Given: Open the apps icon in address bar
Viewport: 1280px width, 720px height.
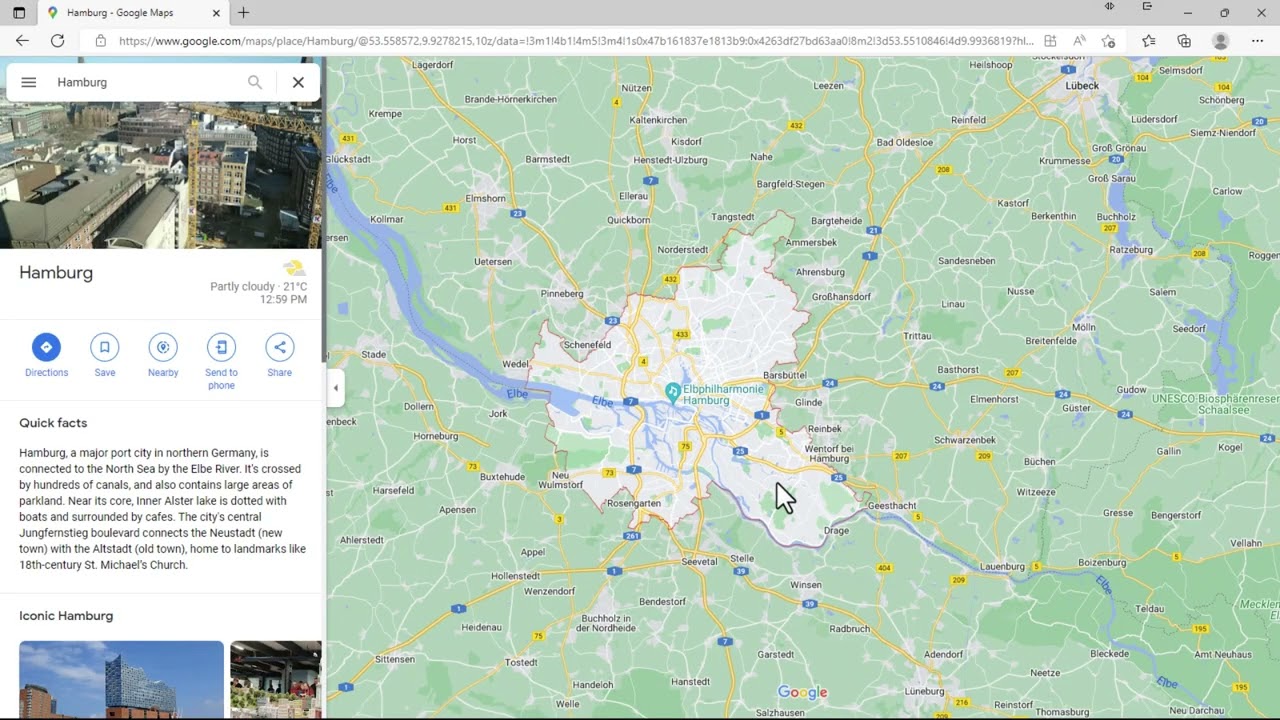Looking at the screenshot, I should [1050, 41].
